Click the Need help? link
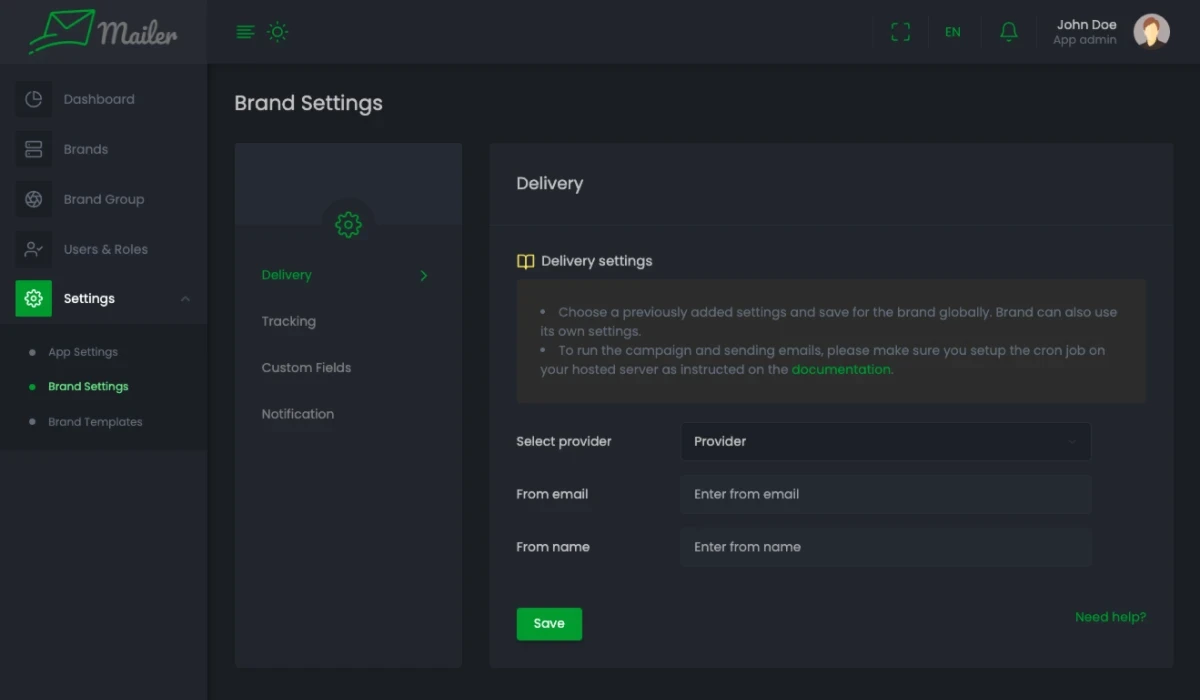Screen dimensions: 1200x700 click(x=1110, y=617)
